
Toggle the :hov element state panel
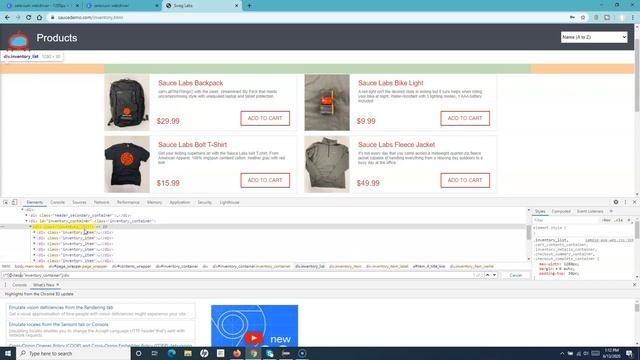click(x=607, y=220)
